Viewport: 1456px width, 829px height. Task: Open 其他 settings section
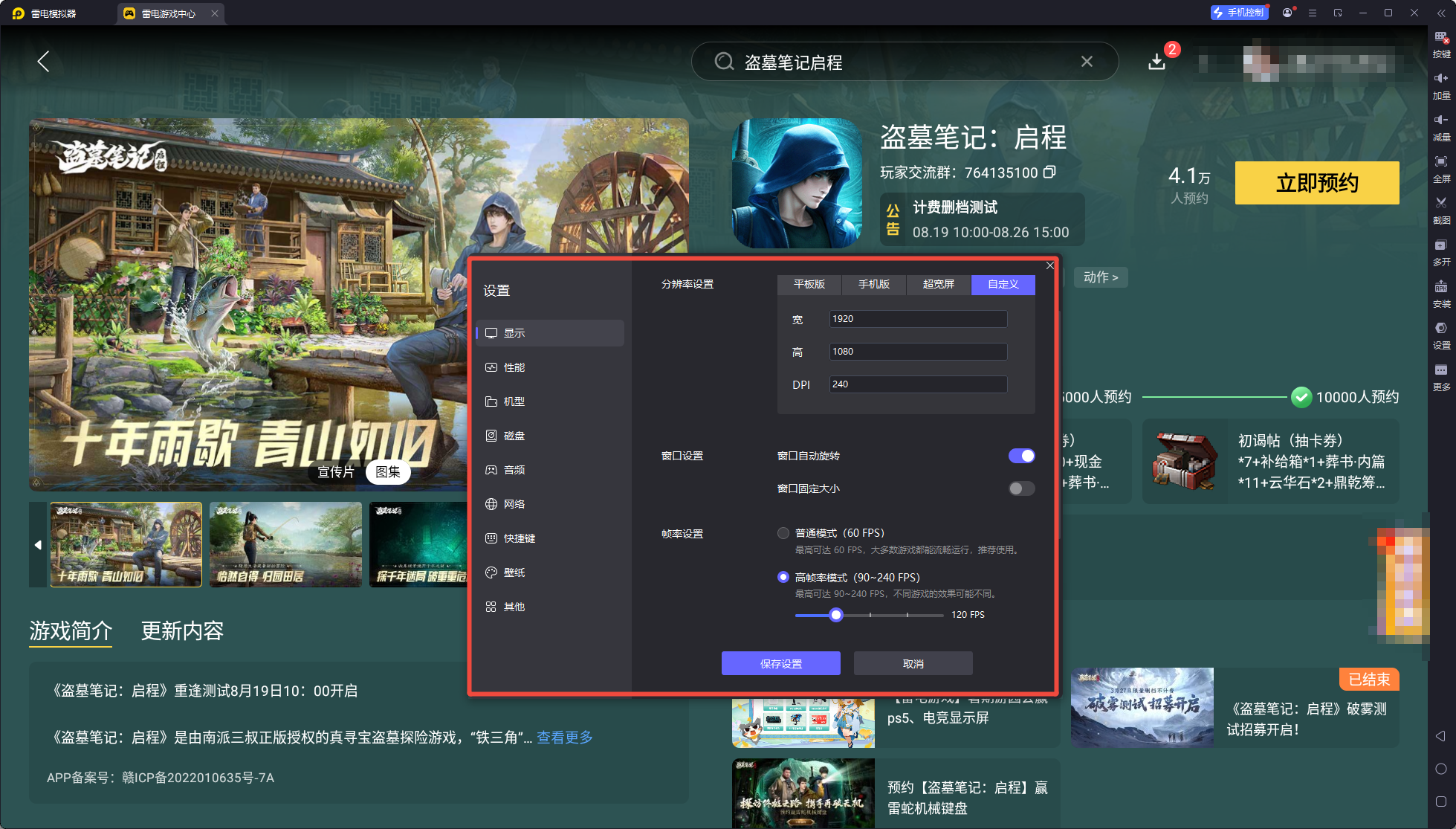(551, 607)
